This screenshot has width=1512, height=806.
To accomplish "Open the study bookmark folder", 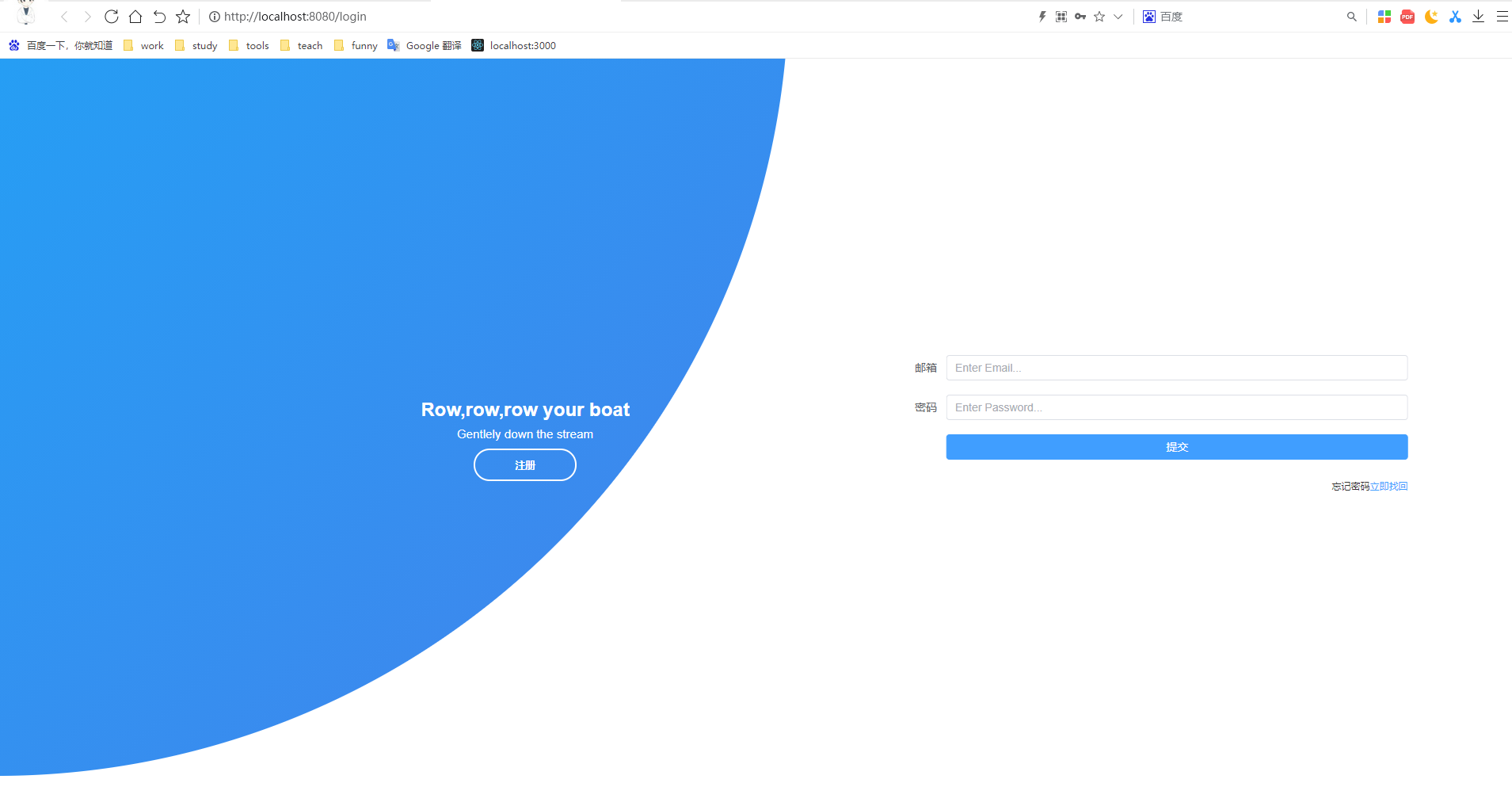I will (196, 46).
